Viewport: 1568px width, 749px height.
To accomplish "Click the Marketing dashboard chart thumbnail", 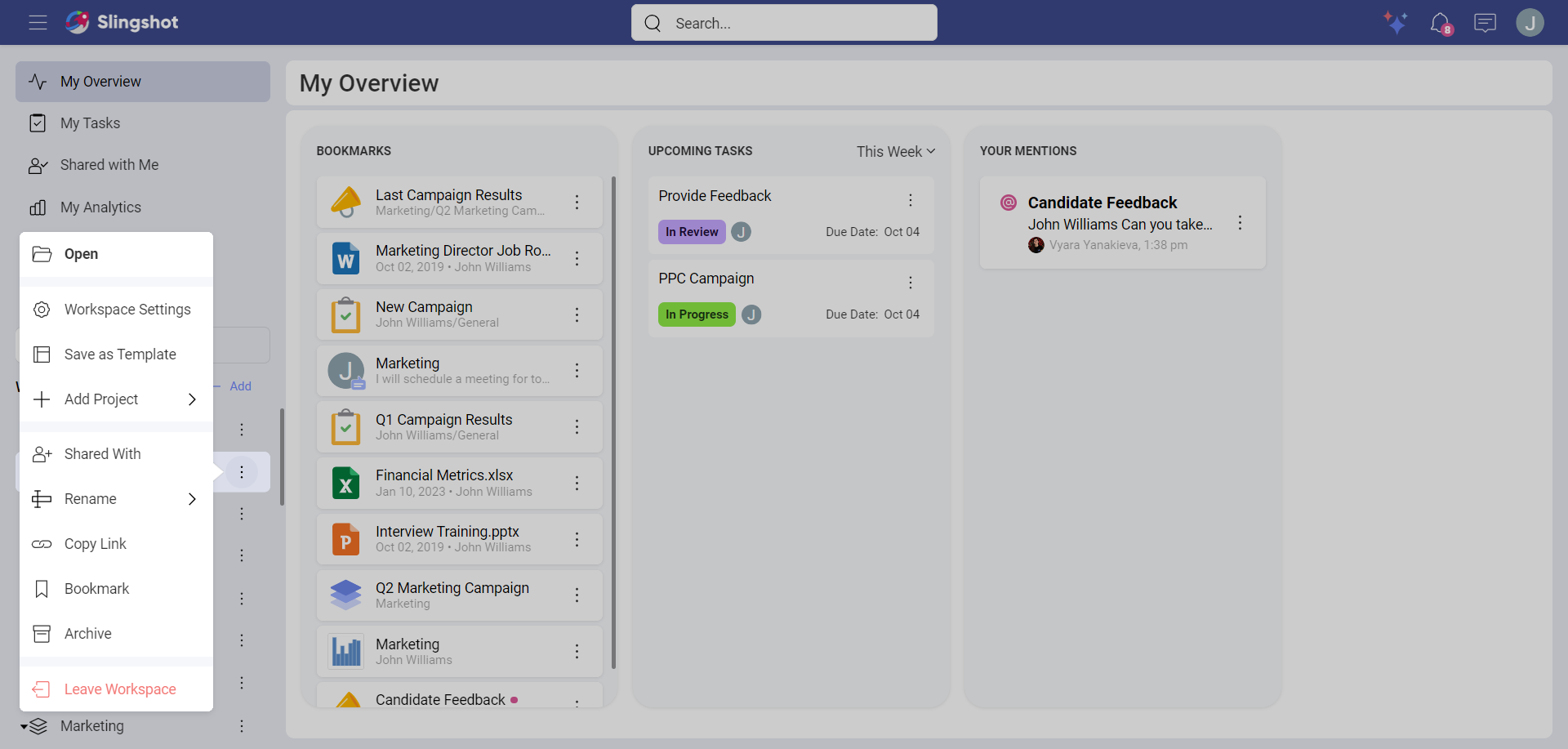I will pos(346,652).
